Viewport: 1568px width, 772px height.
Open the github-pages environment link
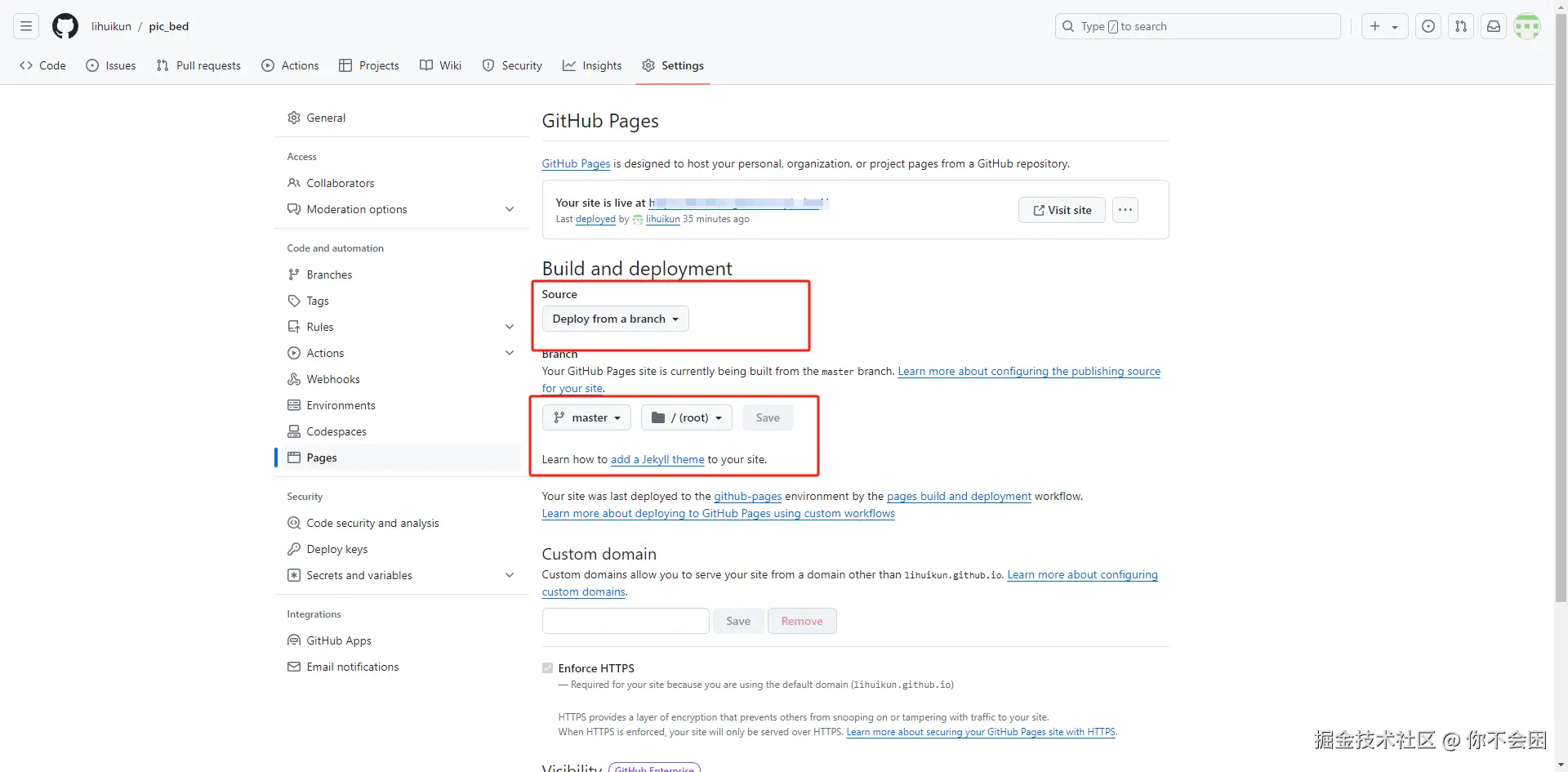[748, 496]
